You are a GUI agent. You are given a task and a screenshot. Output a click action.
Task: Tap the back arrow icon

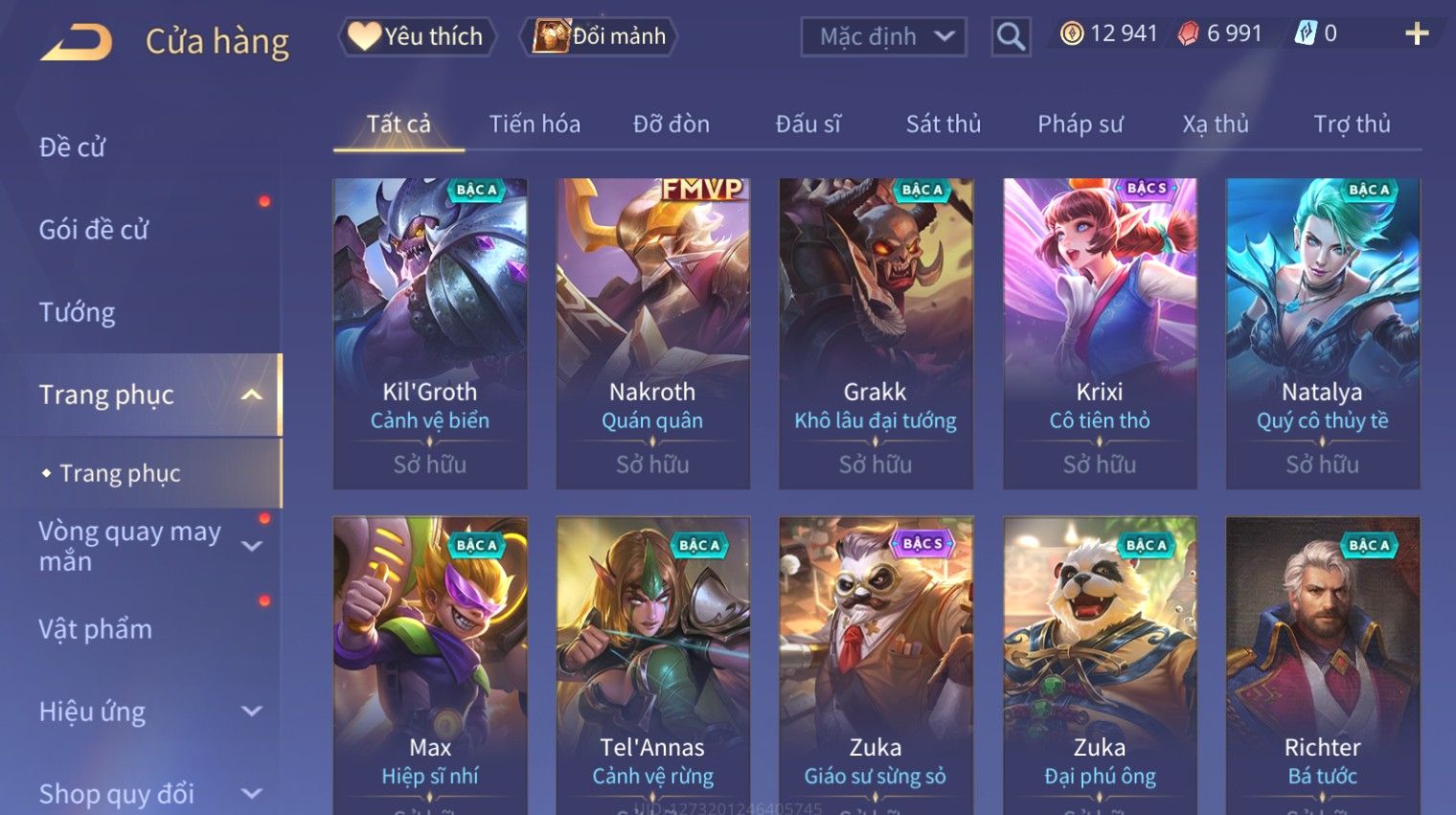pos(76,42)
